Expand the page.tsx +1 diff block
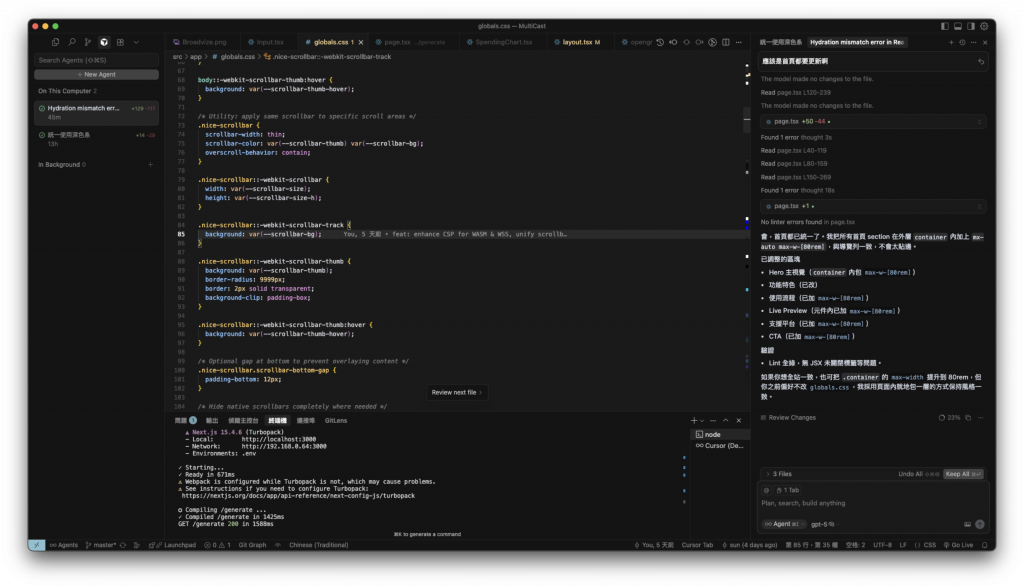Image resolution: width=1024 pixels, height=588 pixels. coord(873,206)
